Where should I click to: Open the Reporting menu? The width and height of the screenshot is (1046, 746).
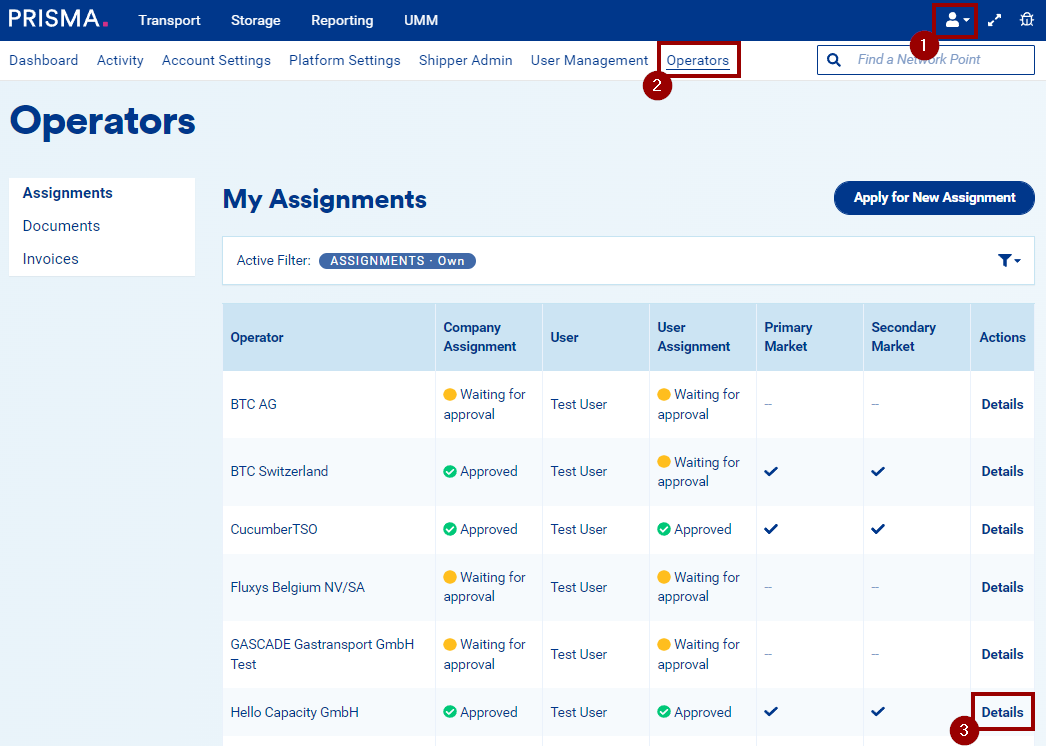[x=342, y=20]
